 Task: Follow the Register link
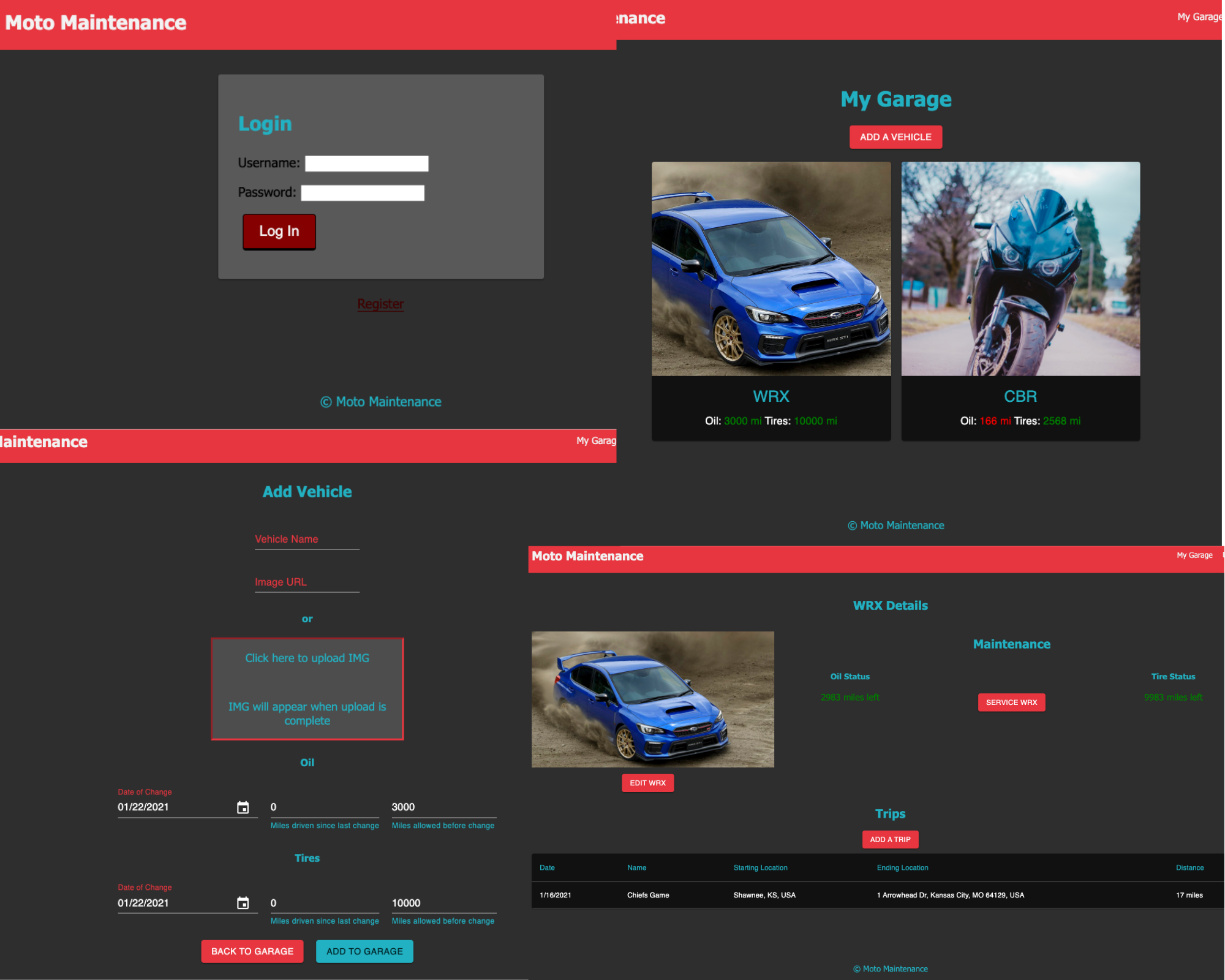click(x=380, y=304)
